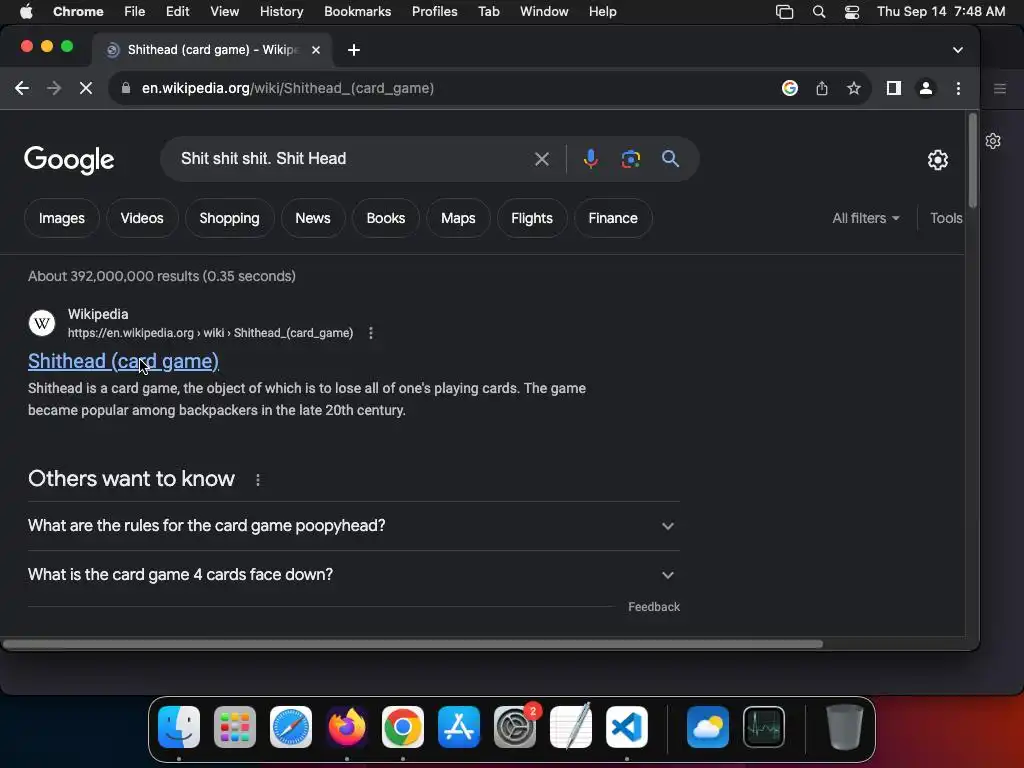Open the Chrome side panel icon

tap(893, 88)
